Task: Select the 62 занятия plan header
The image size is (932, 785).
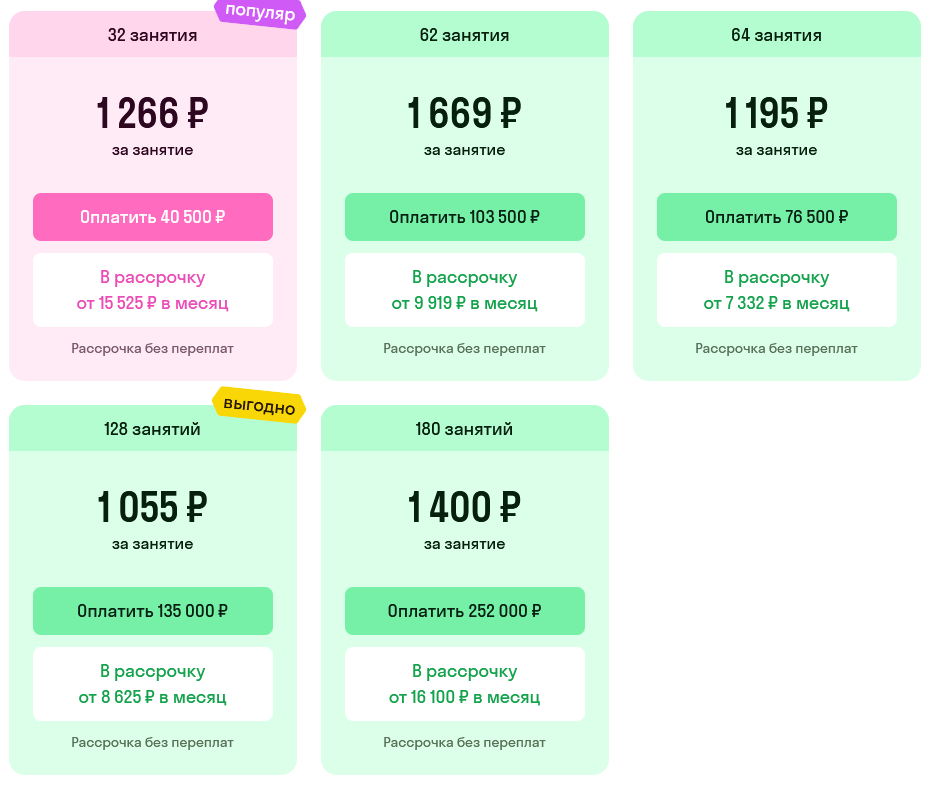Action: pos(465,34)
